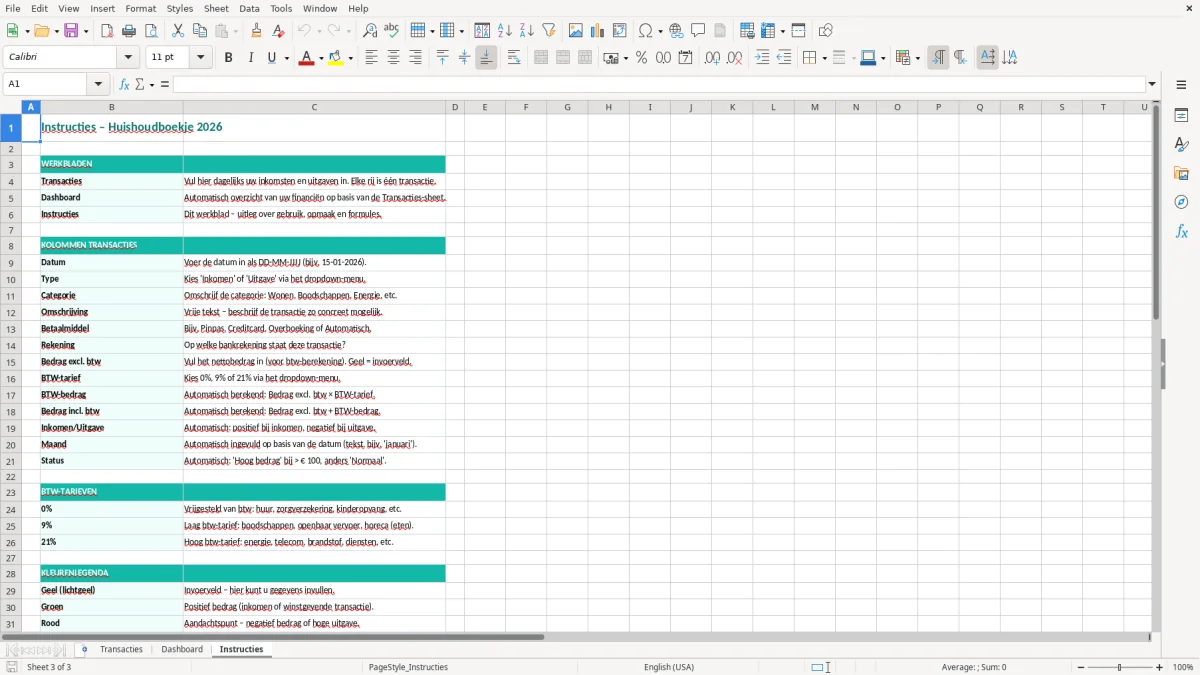Increase the cell indent
1200x675 pixels.
762,58
